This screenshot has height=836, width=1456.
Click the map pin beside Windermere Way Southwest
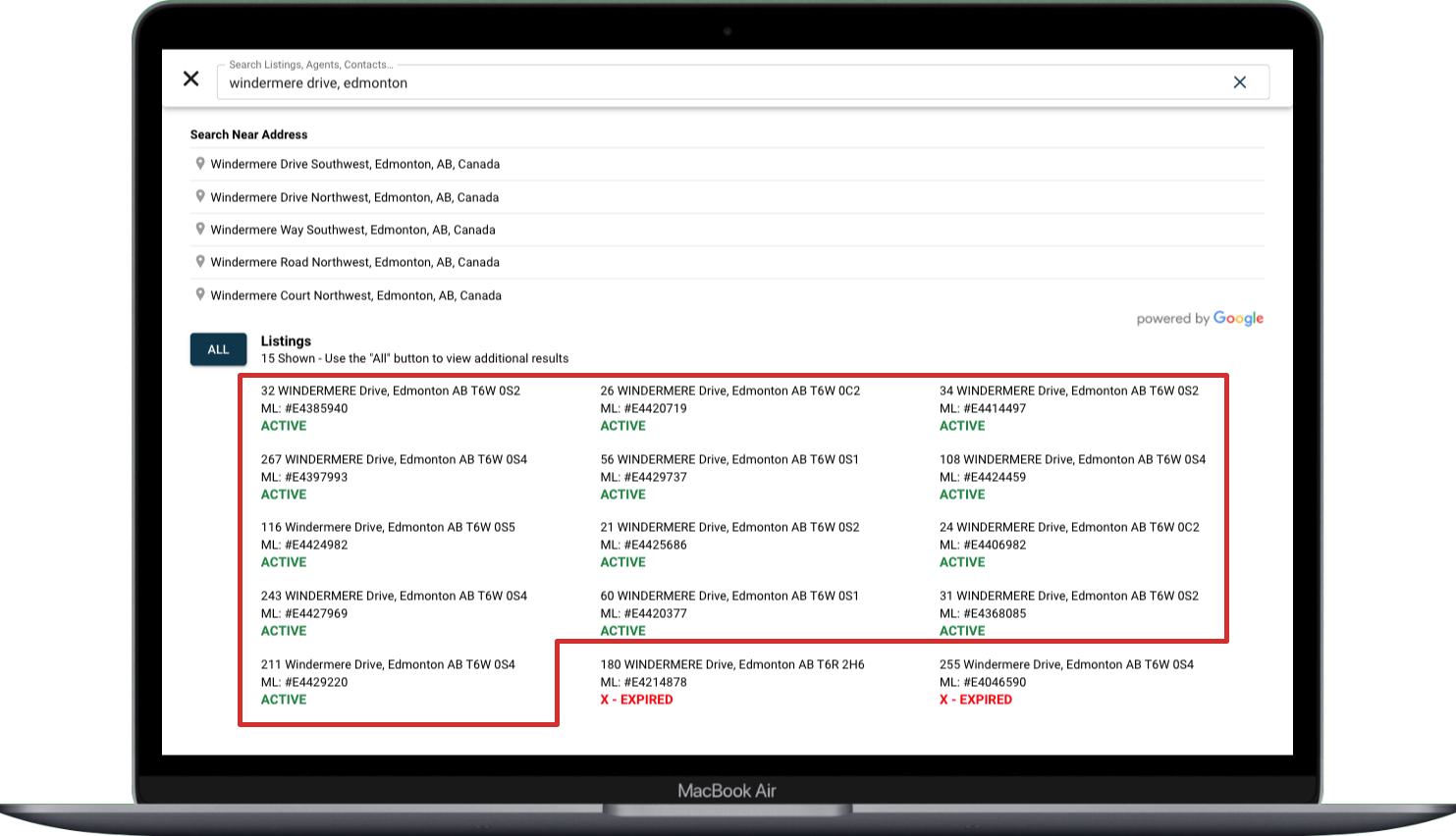click(x=200, y=229)
